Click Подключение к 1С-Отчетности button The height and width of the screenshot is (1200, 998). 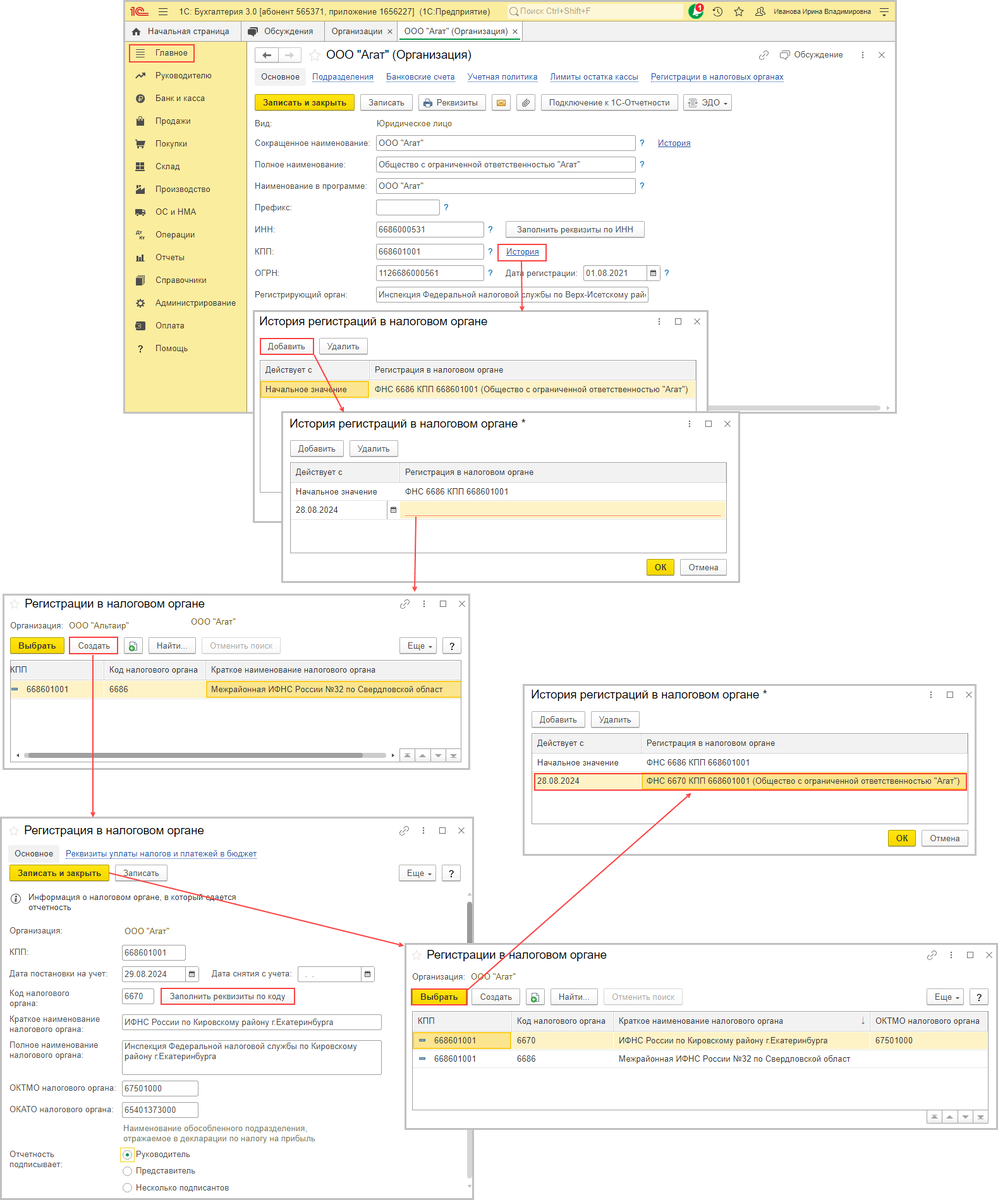click(x=609, y=102)
